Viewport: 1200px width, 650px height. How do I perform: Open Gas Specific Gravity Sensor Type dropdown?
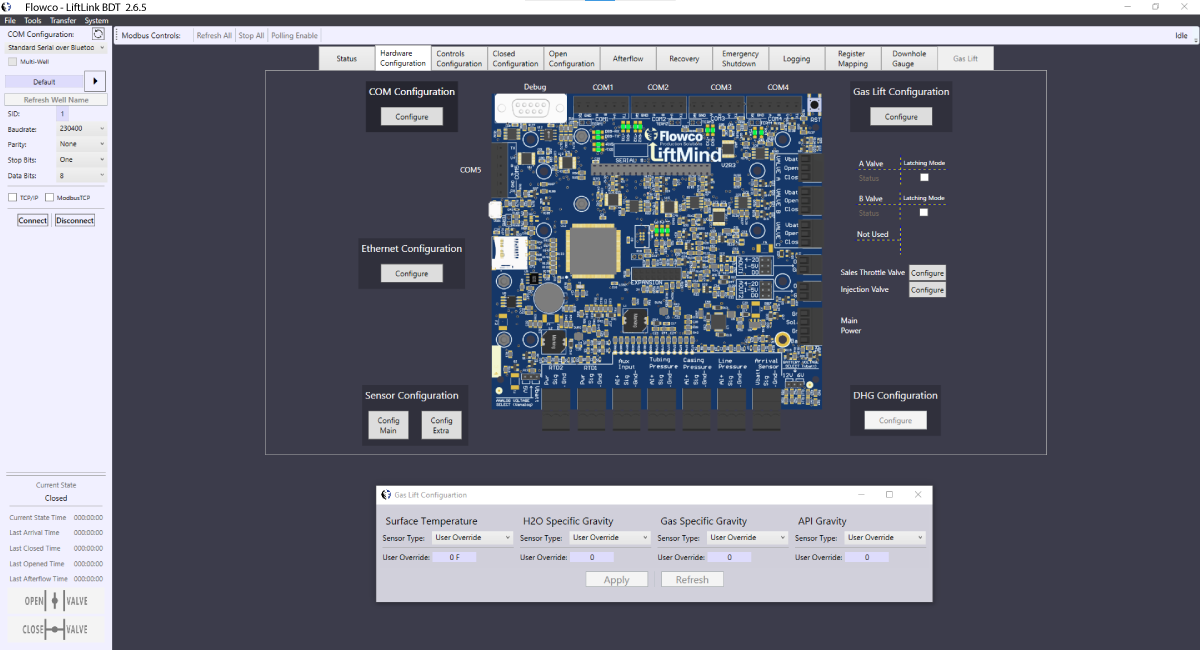(748, 538)
